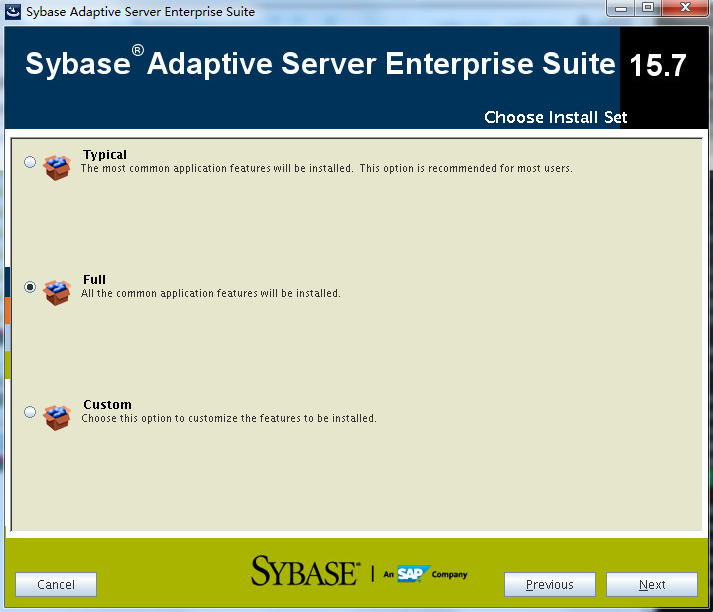Screen dimensions: 713x612
Task: Click the SAP logo in footer
Action: click(x=412, y=573)
